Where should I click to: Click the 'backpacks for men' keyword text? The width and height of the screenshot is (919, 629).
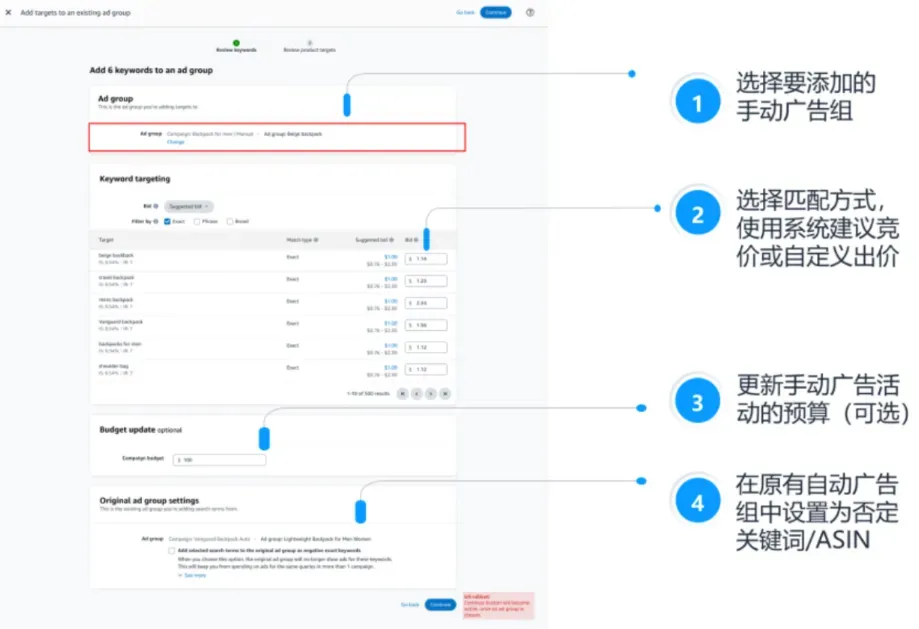(x=120, y=344)
